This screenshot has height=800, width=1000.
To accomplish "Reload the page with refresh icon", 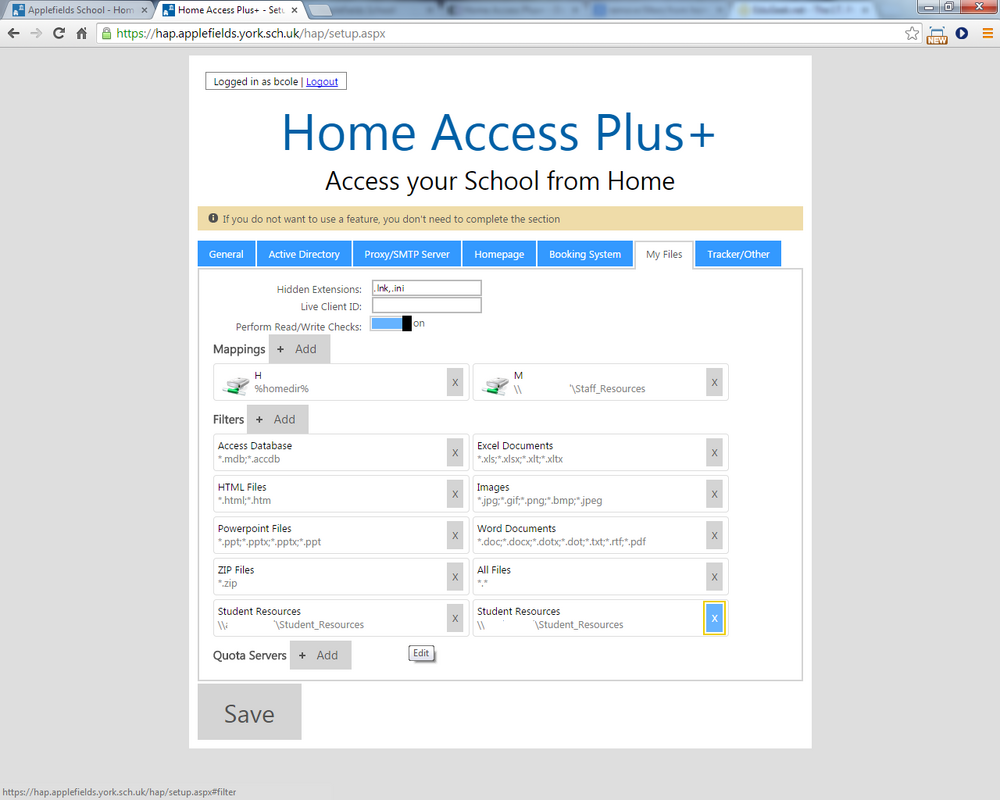I will pyautogui.click(x=59, y=33).
